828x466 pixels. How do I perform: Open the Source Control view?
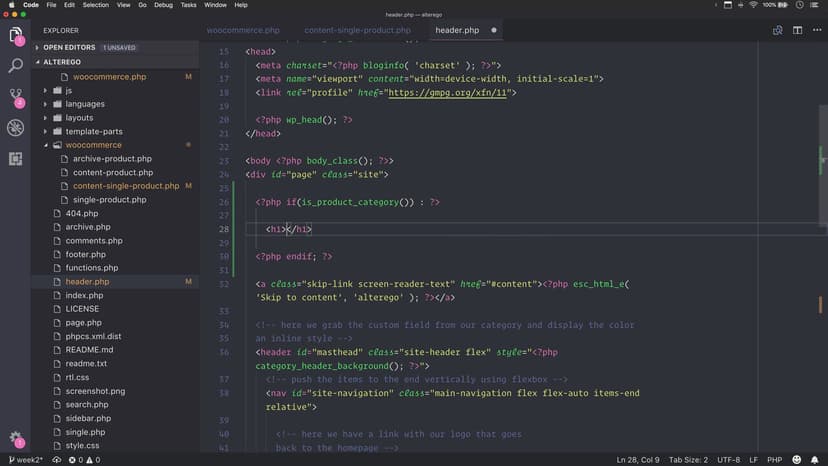(x=16, y=97)
